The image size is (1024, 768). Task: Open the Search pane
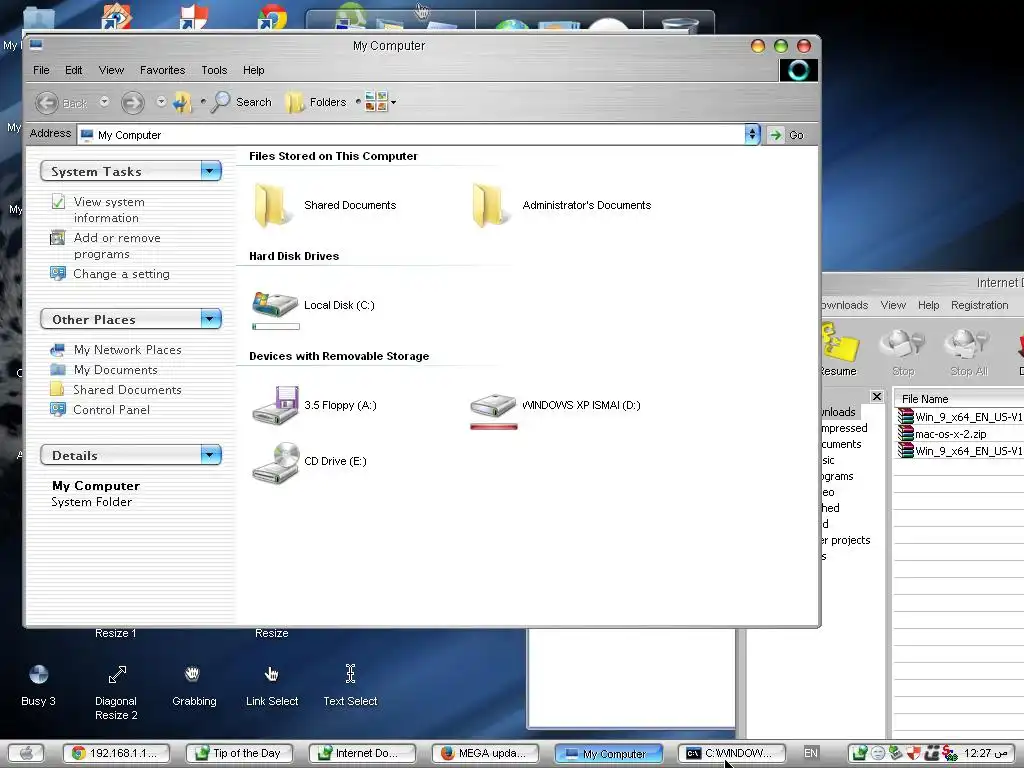pyautogui.click(x=242, y=102)
